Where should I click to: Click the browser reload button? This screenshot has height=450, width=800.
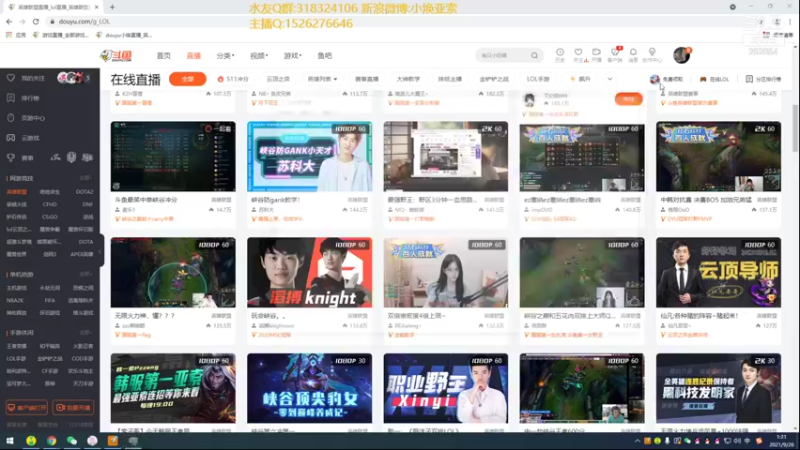tap(36, 21)
